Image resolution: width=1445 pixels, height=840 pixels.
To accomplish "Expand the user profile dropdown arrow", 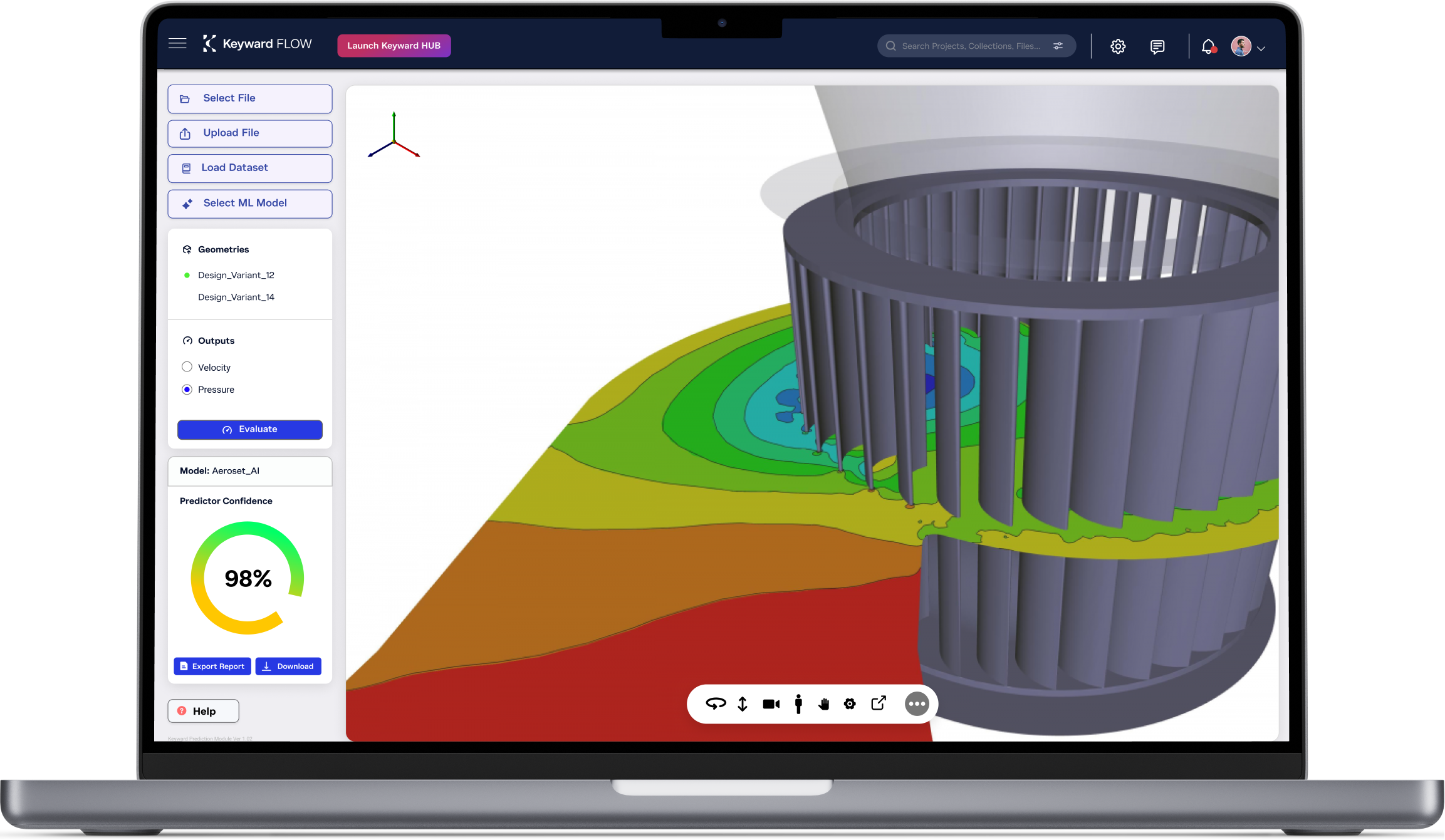I will coord(1261,48).
